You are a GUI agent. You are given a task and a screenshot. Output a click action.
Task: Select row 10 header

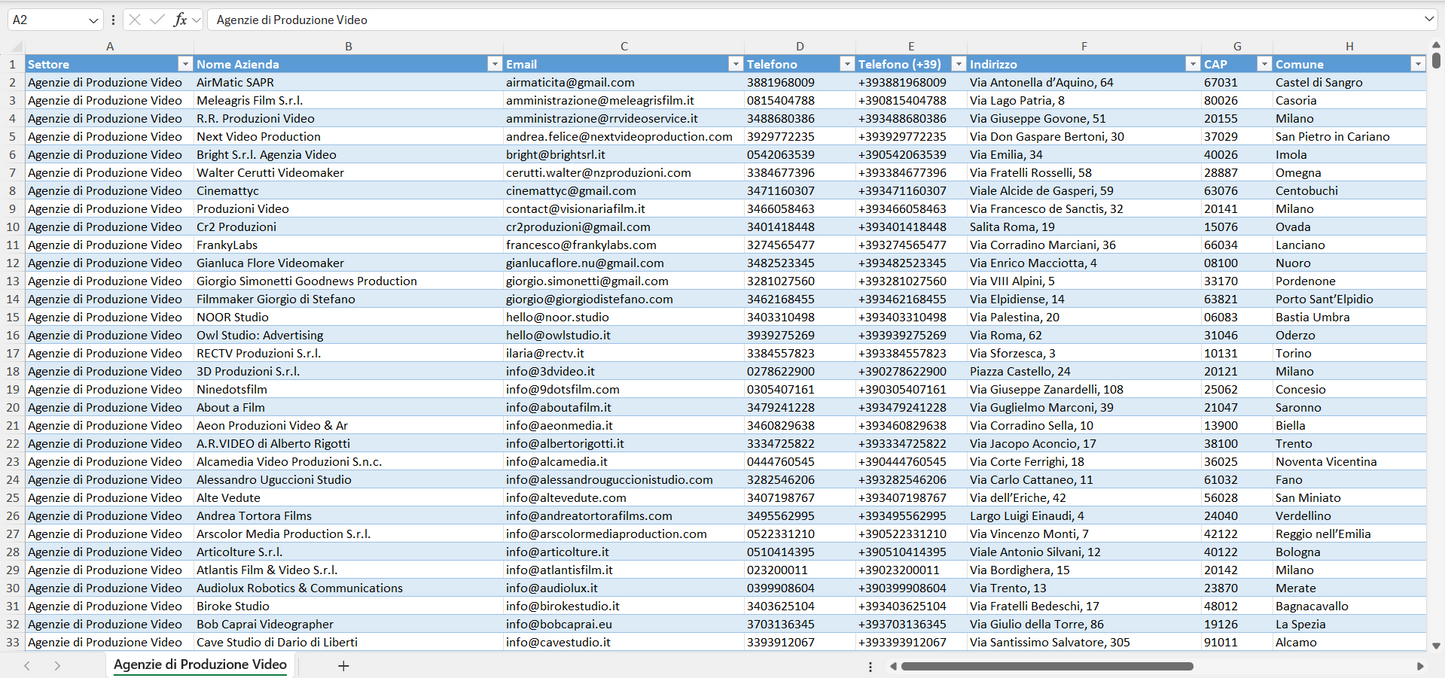pos(12,227)
